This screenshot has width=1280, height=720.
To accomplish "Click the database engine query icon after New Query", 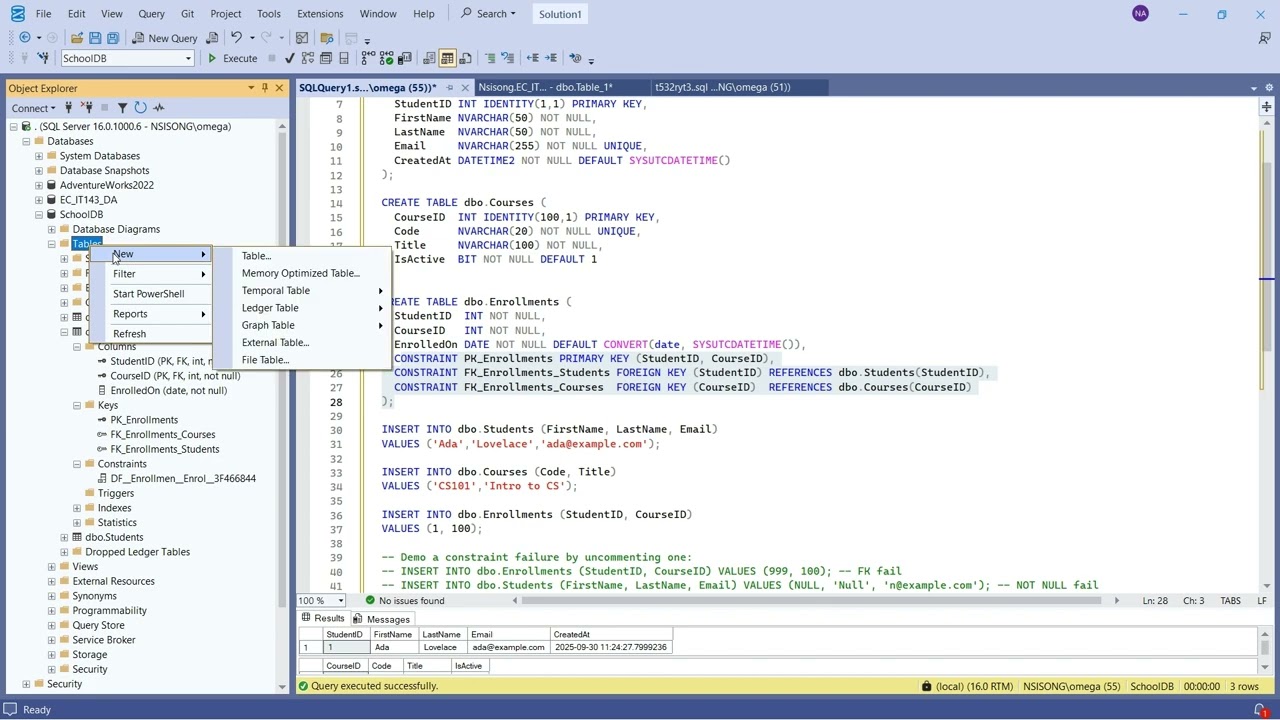I will pyautogui.click(x=212, y=38).
